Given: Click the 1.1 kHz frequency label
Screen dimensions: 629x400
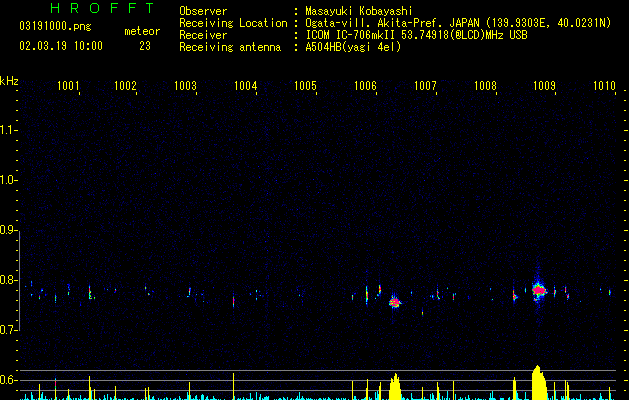Looking at the screenshot, I should [x=8, y=130].
